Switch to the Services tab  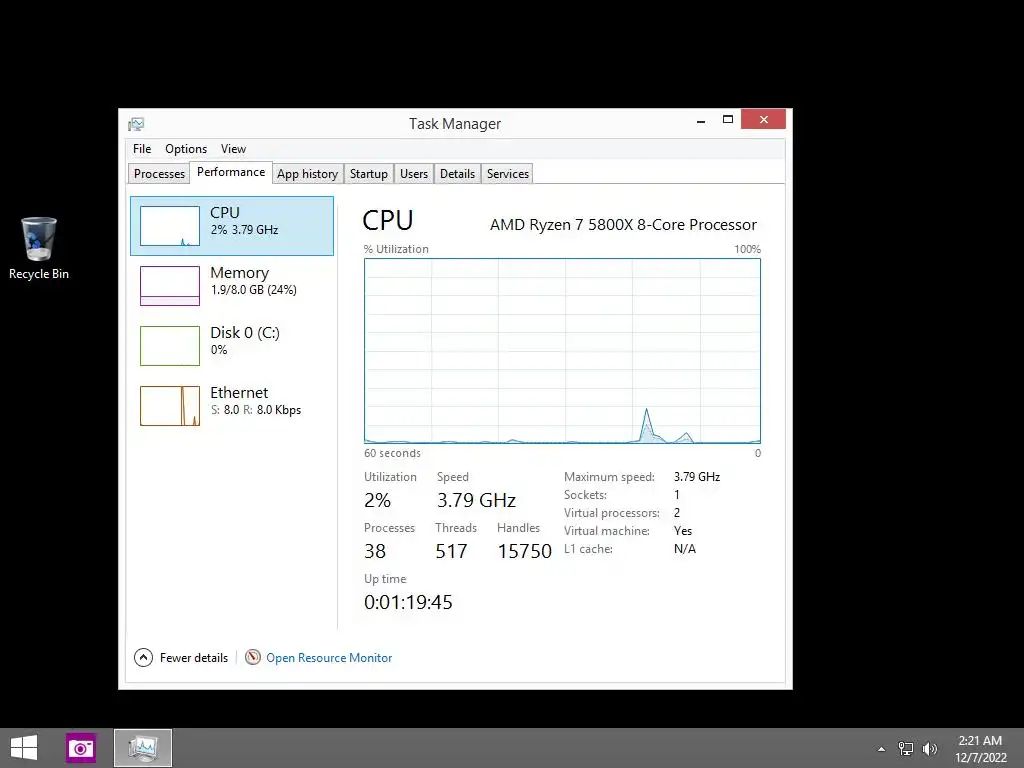pyautogui.click(x=507, y=174)
